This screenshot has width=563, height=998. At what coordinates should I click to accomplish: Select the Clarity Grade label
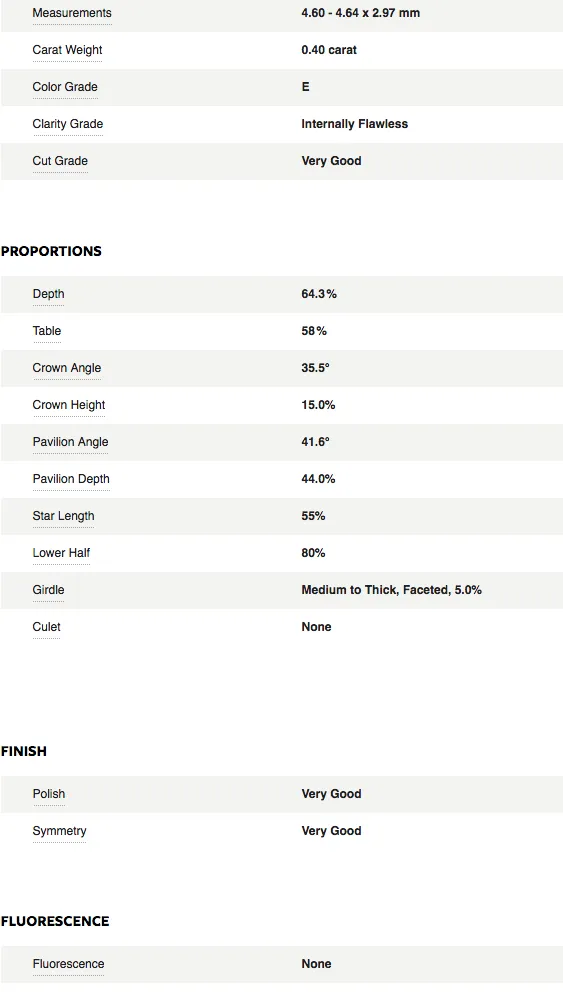[x=67, y=123]
